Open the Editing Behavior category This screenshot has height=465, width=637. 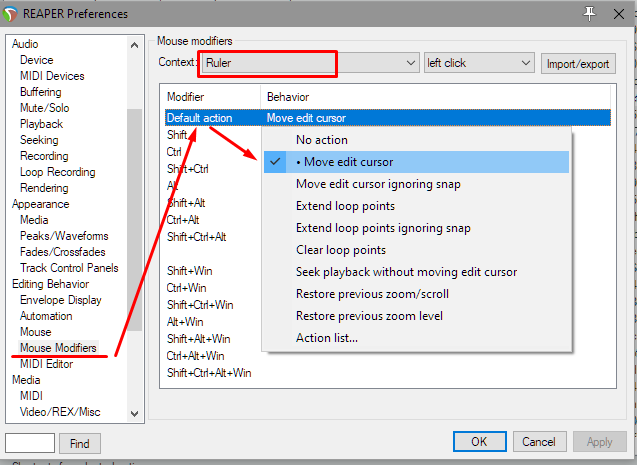coord(50,284)
